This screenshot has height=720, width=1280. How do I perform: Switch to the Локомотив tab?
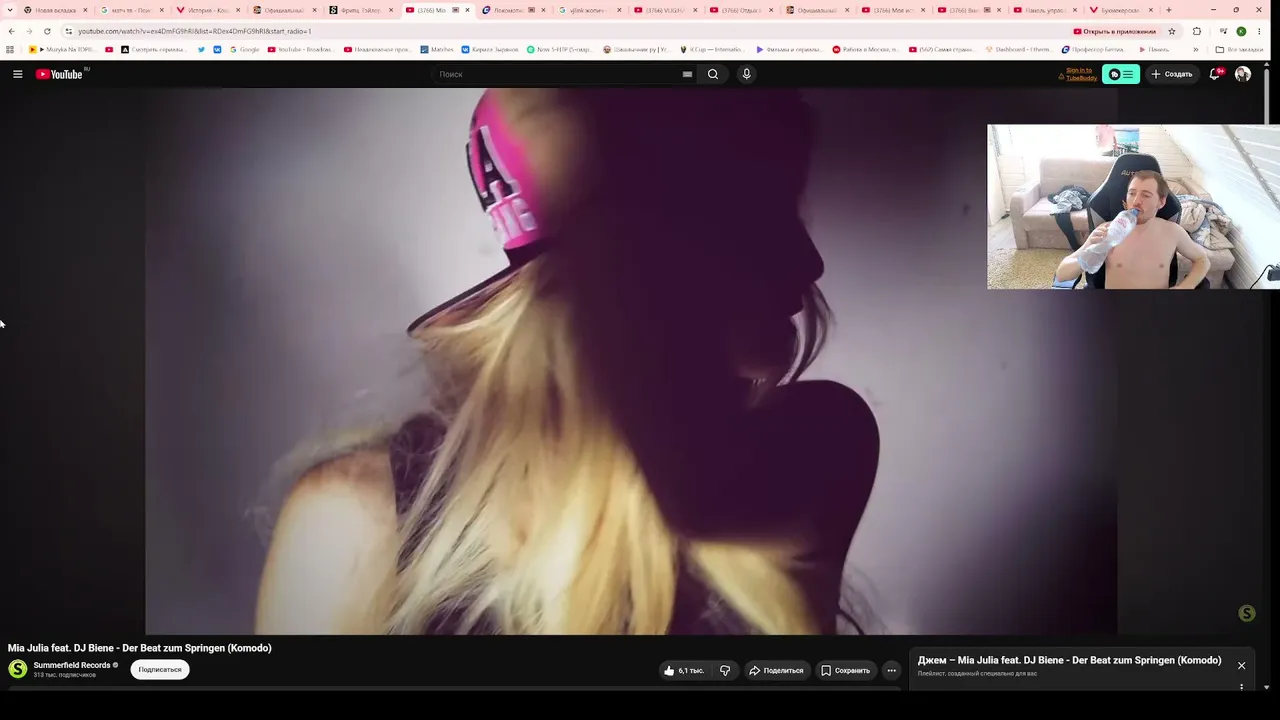[x=514, y=10]
